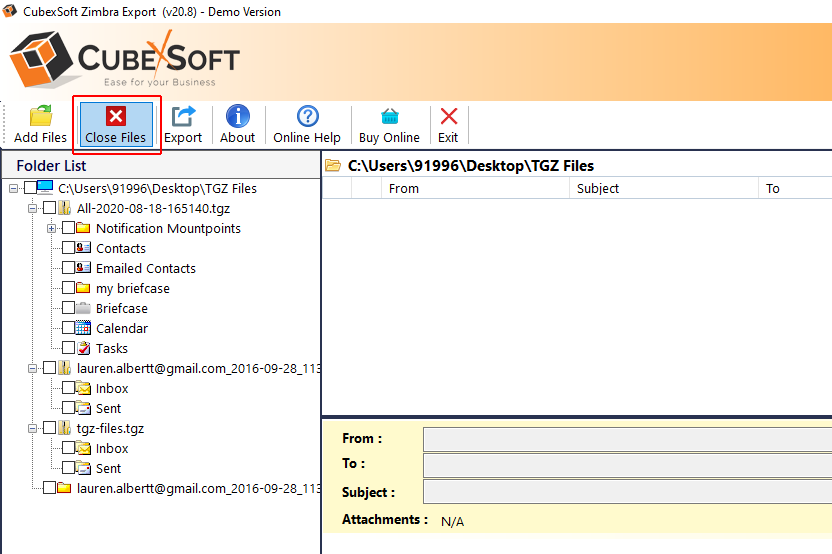Click the Inbox envelope icon under lauren.albertt archive
This screenshot has height=554, width=832.
[x=83, y=388]
